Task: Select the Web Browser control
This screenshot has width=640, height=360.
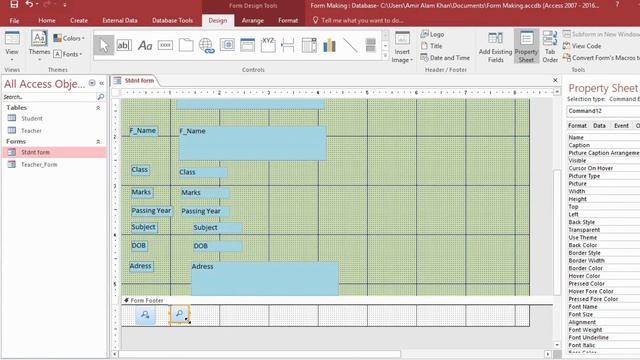Action: (227, 45)
